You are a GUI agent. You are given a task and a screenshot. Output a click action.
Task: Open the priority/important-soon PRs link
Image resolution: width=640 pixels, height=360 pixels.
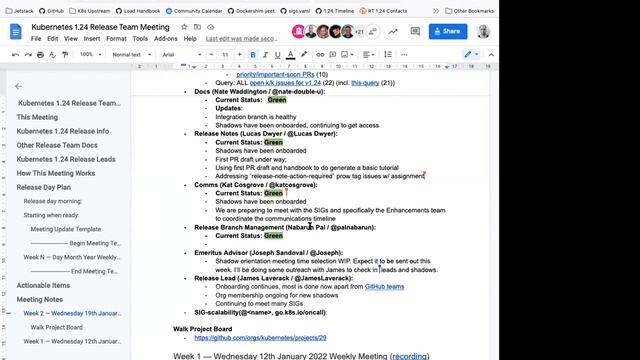[x=276, y=75]
